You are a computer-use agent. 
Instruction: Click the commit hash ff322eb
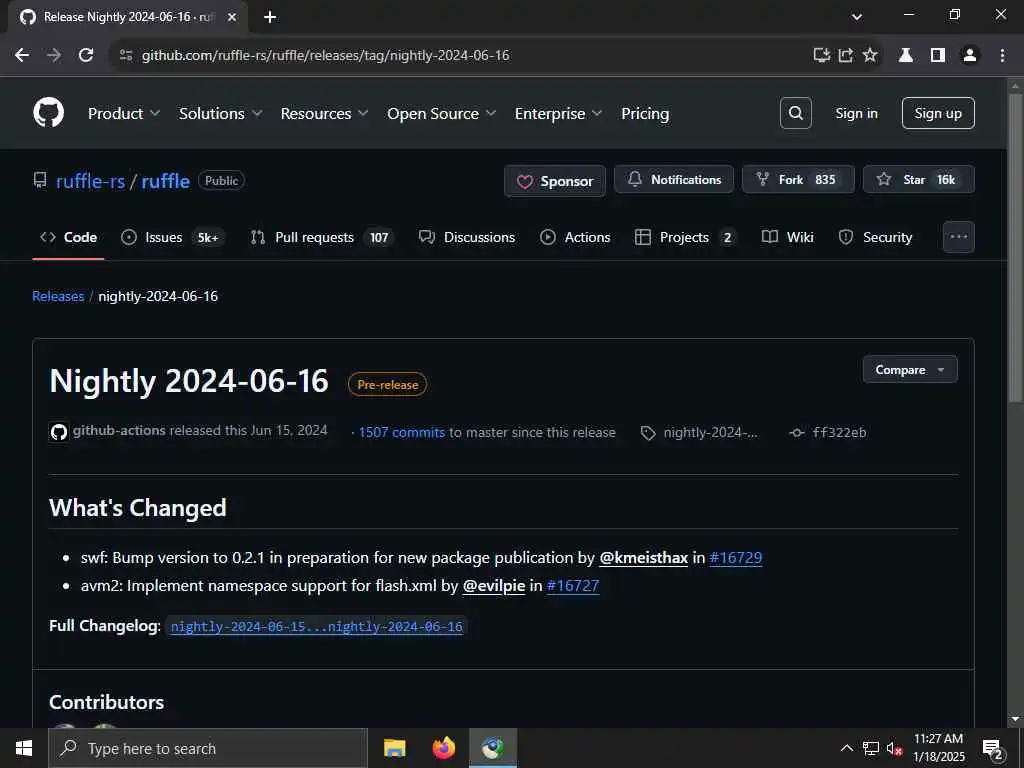839,432
